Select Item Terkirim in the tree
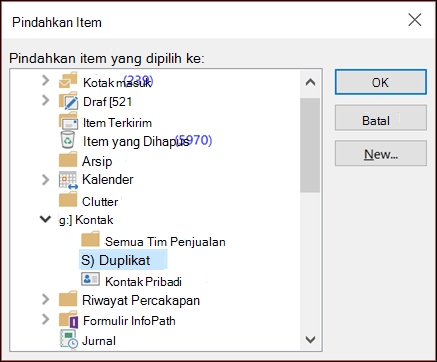This screenshot has height=362, width=437. [117, 123]
